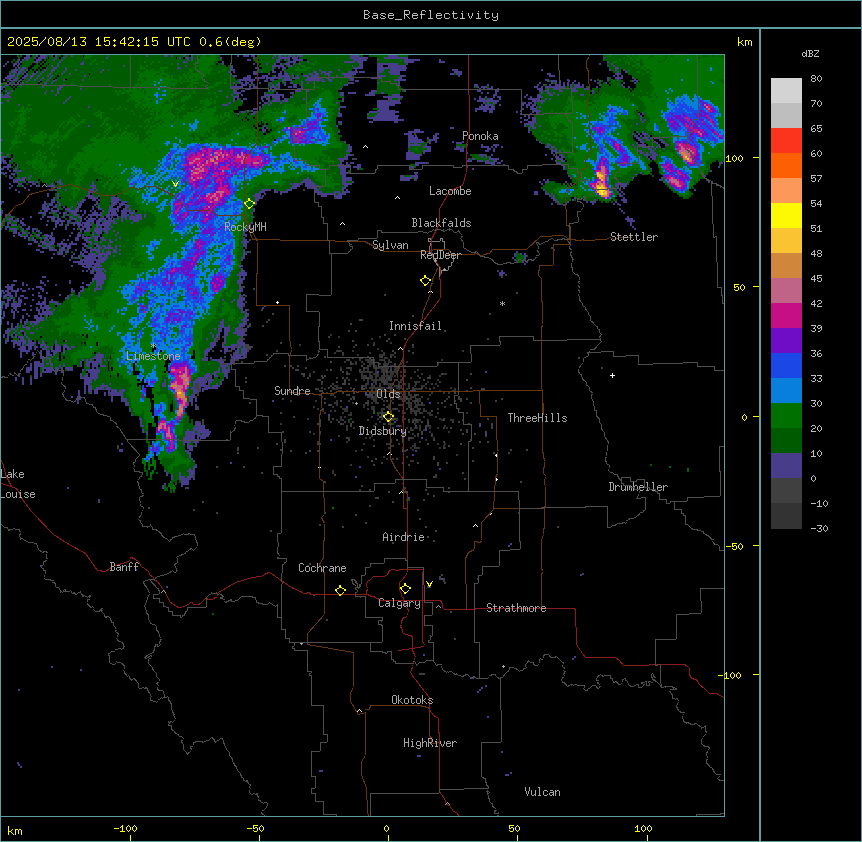Click the Stettler town label
The height and width of the screenshot is (842, 862).
[x=634, y=237]
